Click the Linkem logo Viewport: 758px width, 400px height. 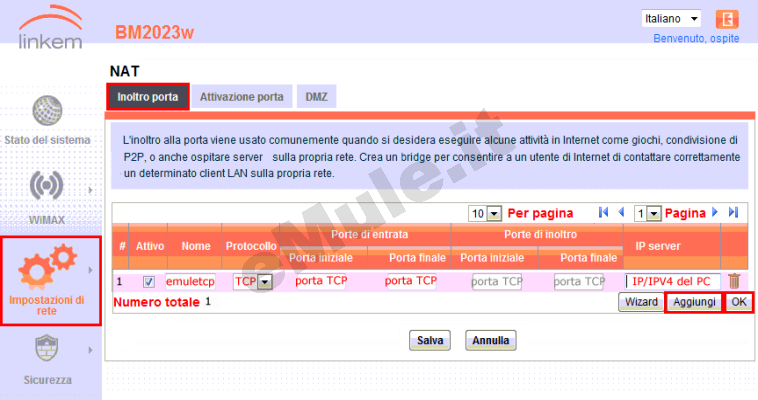50,28
